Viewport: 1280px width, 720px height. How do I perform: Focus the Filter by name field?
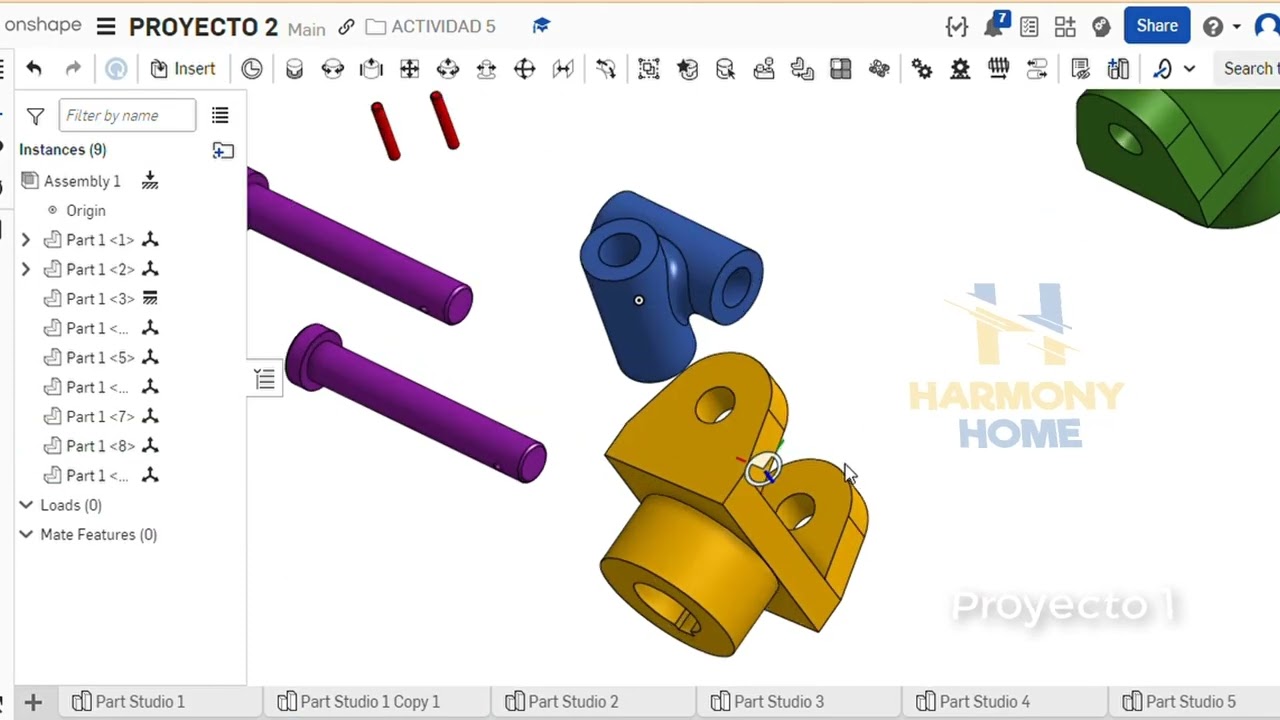click(x=127, y=116)
